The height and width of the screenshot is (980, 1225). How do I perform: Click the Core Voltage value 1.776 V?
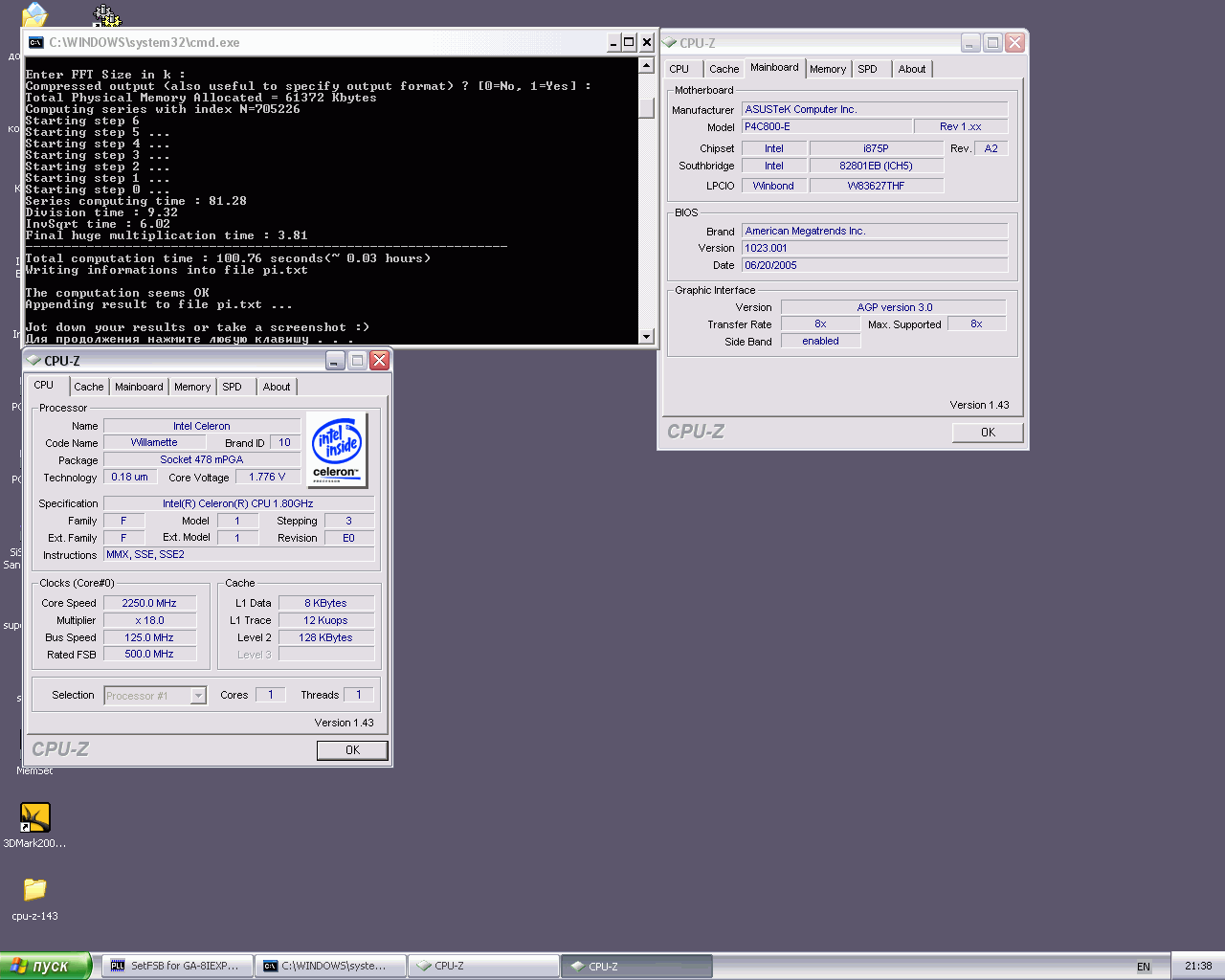click(267, 477)
